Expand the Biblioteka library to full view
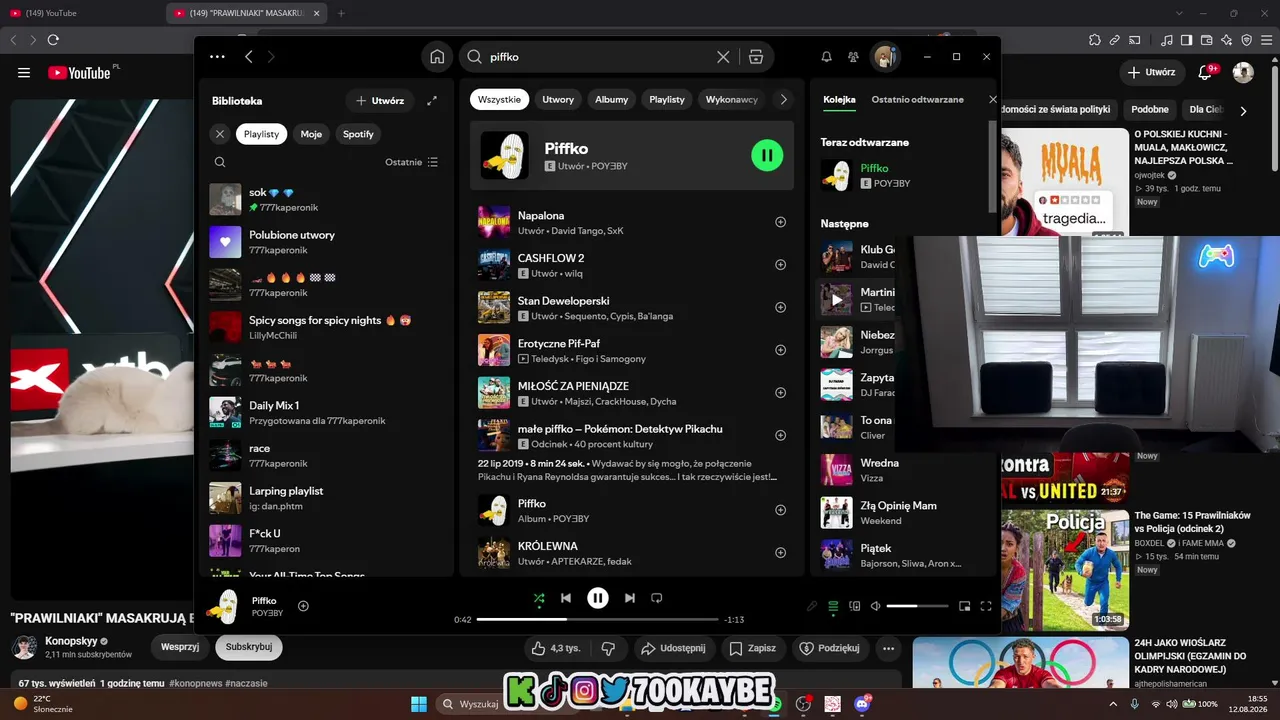This screenshot has height=720, width=1280. 432,101
